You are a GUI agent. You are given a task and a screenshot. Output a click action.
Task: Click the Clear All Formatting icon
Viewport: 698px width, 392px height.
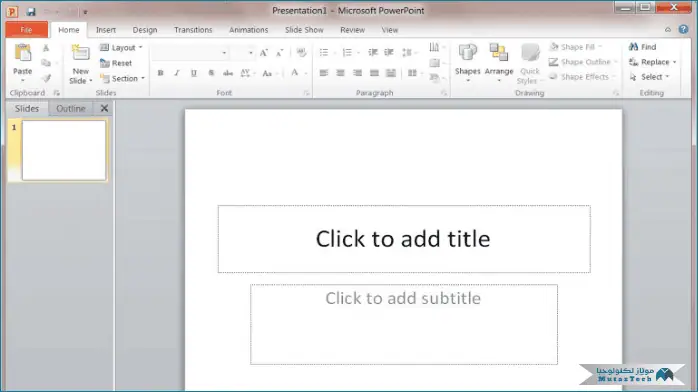tap(301, 53)
